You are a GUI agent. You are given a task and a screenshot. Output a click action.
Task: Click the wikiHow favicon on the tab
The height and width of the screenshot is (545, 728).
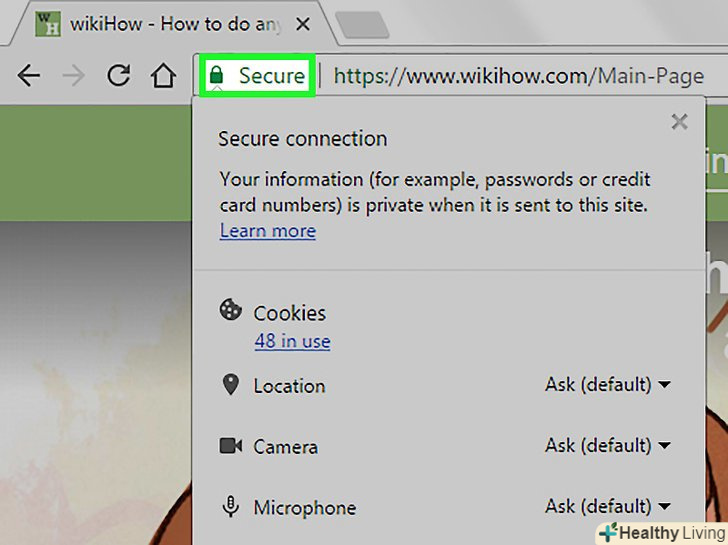coord(48,24)
